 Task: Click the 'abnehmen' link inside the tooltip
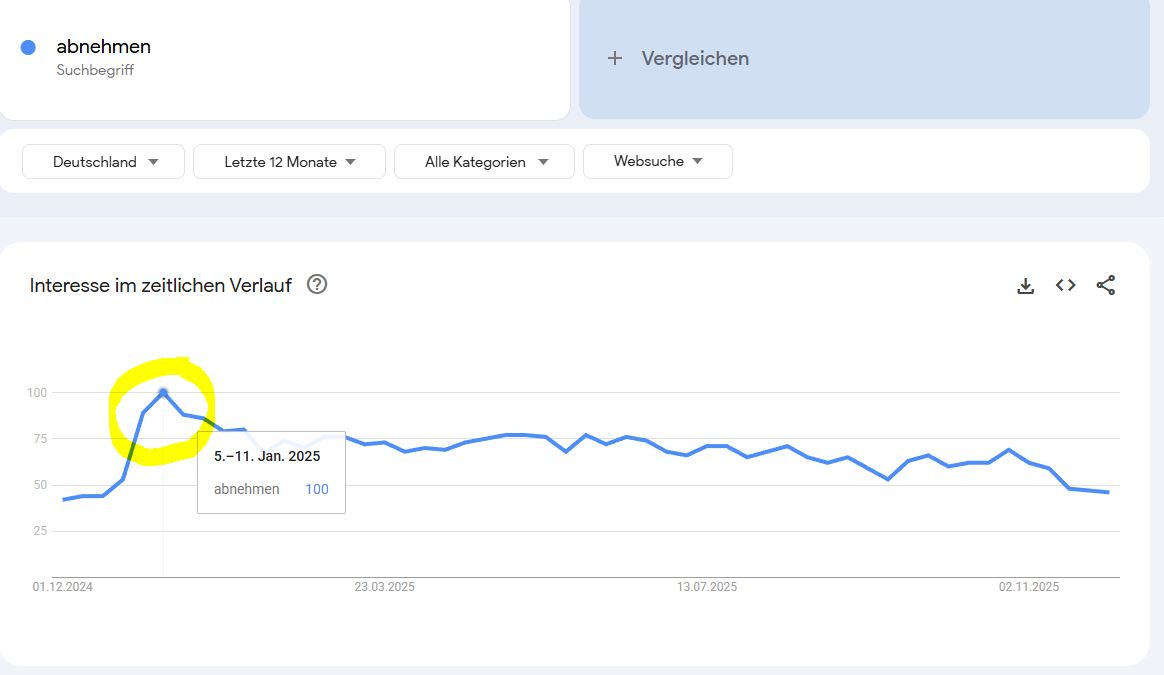(245, 489)
